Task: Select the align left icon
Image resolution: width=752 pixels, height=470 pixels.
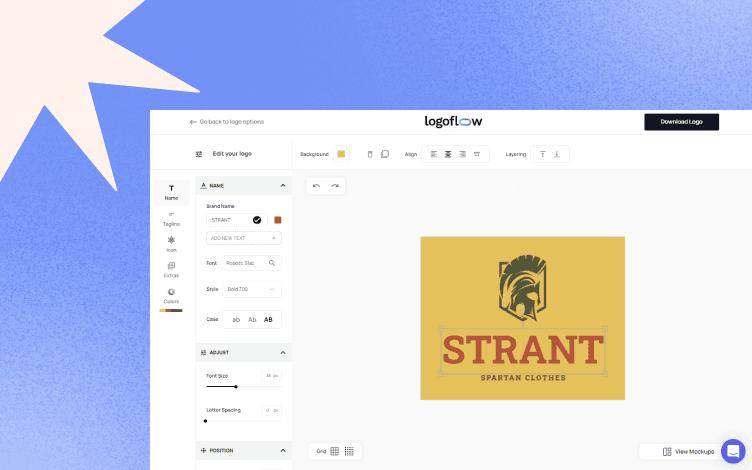Action: tap(434, 154)
